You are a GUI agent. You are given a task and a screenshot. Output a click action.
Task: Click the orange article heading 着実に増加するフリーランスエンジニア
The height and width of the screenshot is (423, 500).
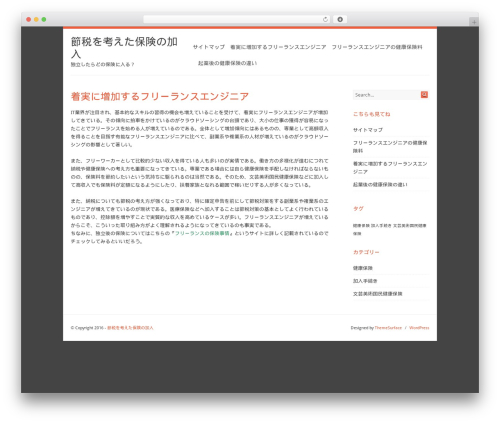coord(160,96)
